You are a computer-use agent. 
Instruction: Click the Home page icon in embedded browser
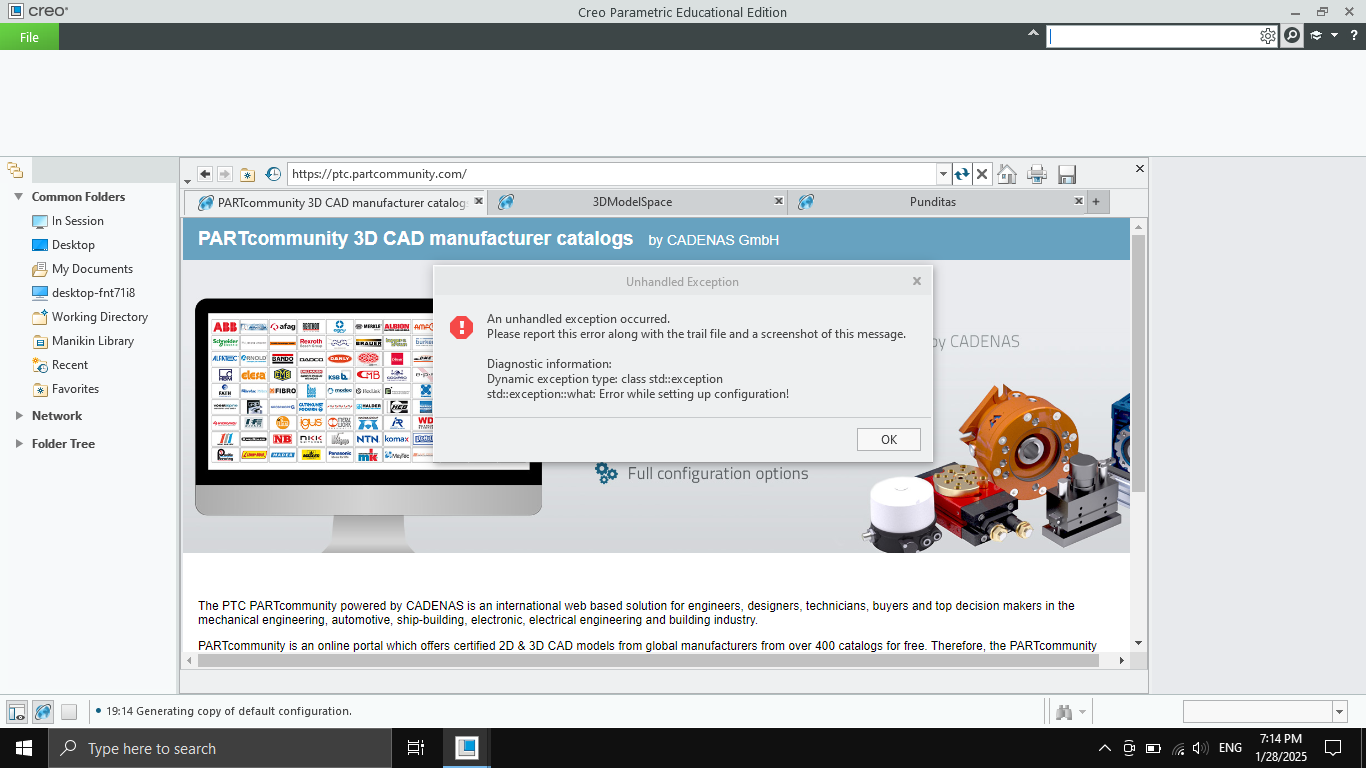click(1007, 173)
